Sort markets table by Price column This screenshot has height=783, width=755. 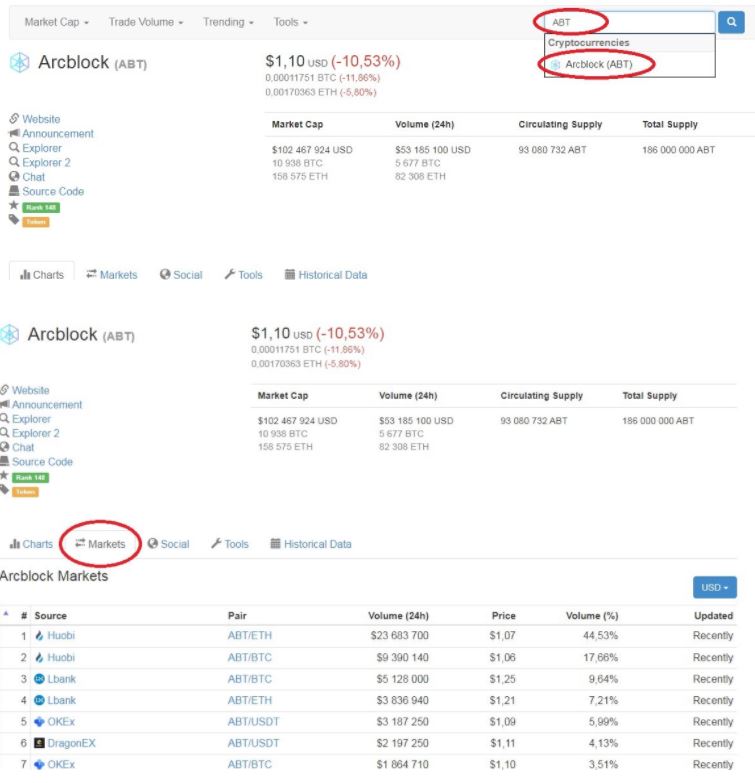(x=503, y=616)
